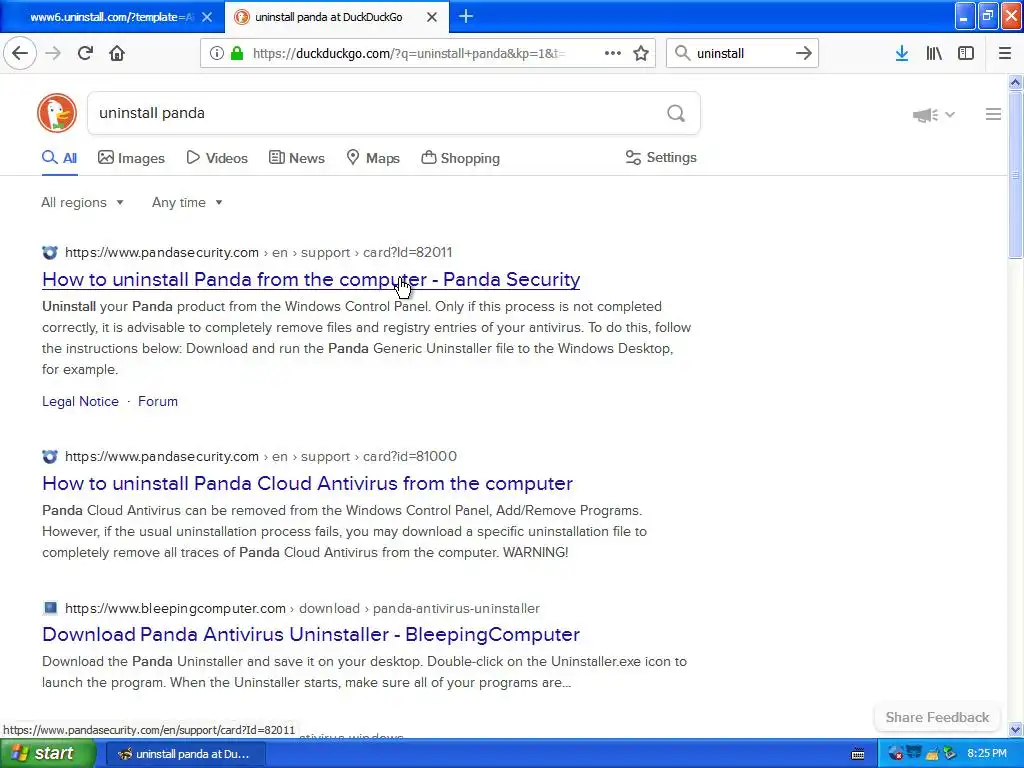This screenshot has width=1024, height=768.
Task: Open the page actions three-dot menu
Action: (x=613, y=53)
